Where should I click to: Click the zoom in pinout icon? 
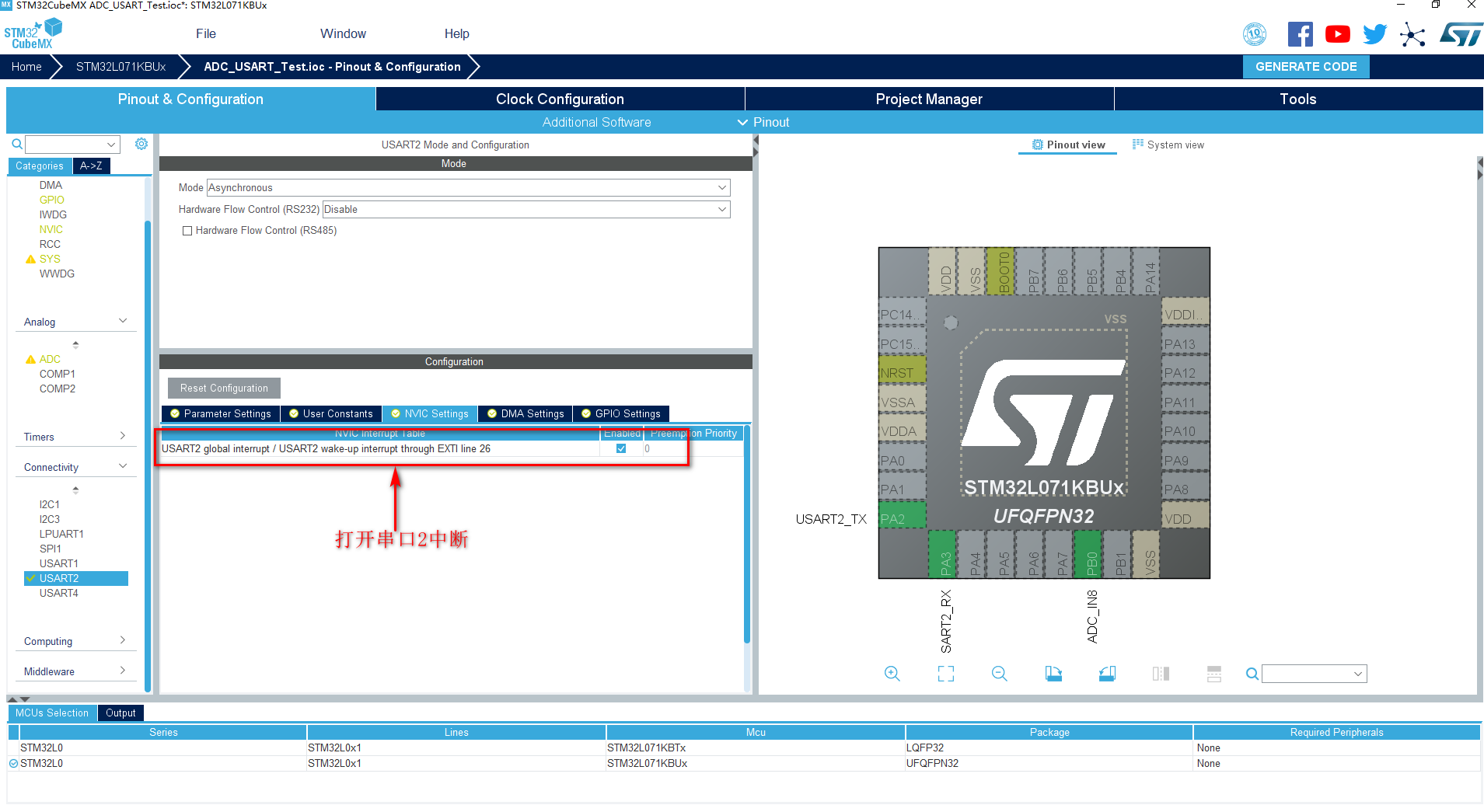click(x=892, y=674)
